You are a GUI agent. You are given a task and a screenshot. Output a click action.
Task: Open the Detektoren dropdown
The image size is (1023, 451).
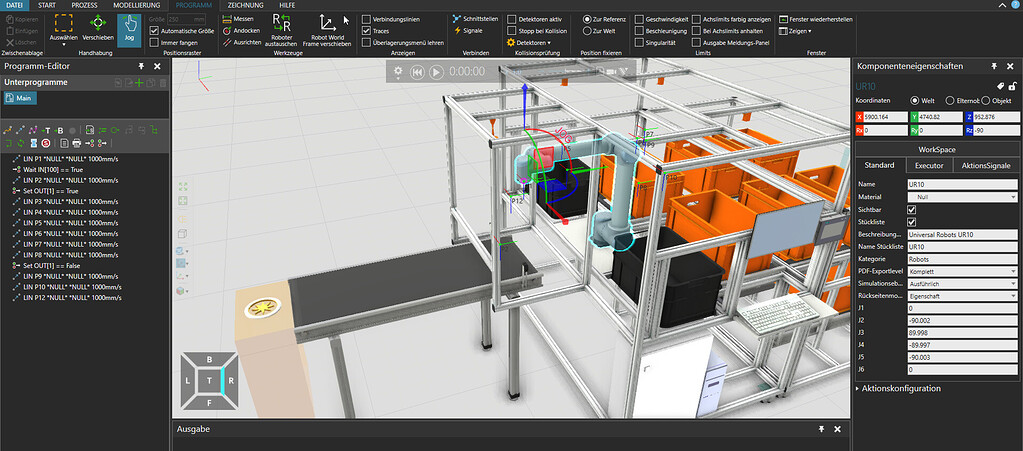(x=529, y=43)
